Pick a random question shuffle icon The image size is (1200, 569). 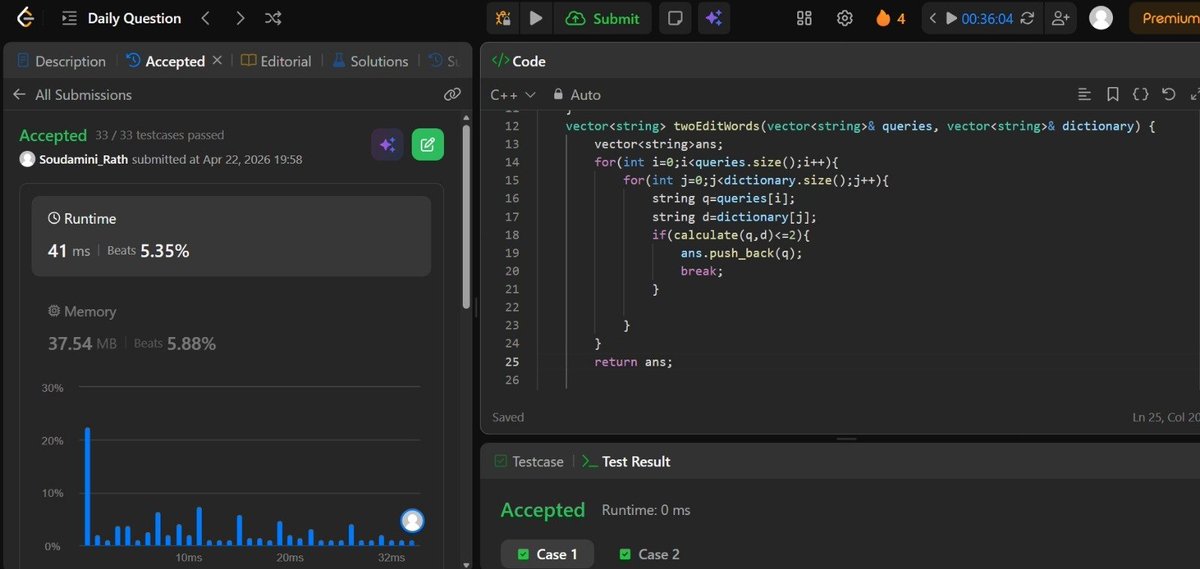273,18
